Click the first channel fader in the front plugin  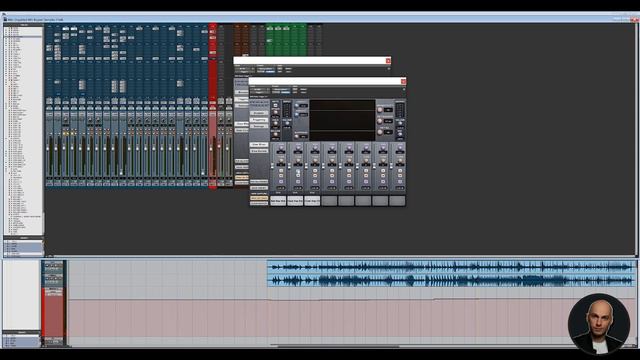click(x=272, y=166)
